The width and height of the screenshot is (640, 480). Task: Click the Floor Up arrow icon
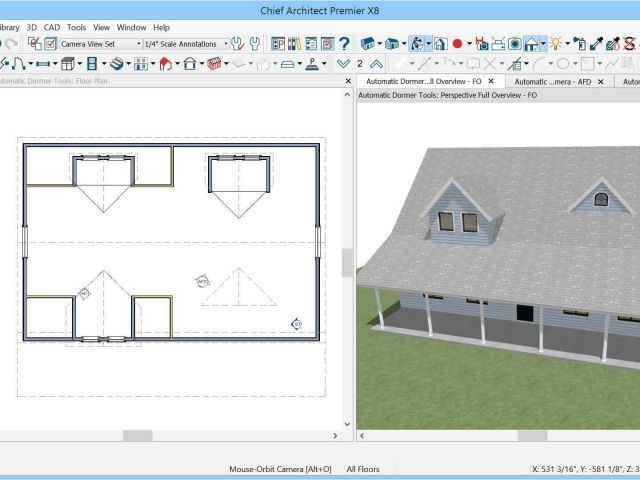coord(376,64)
